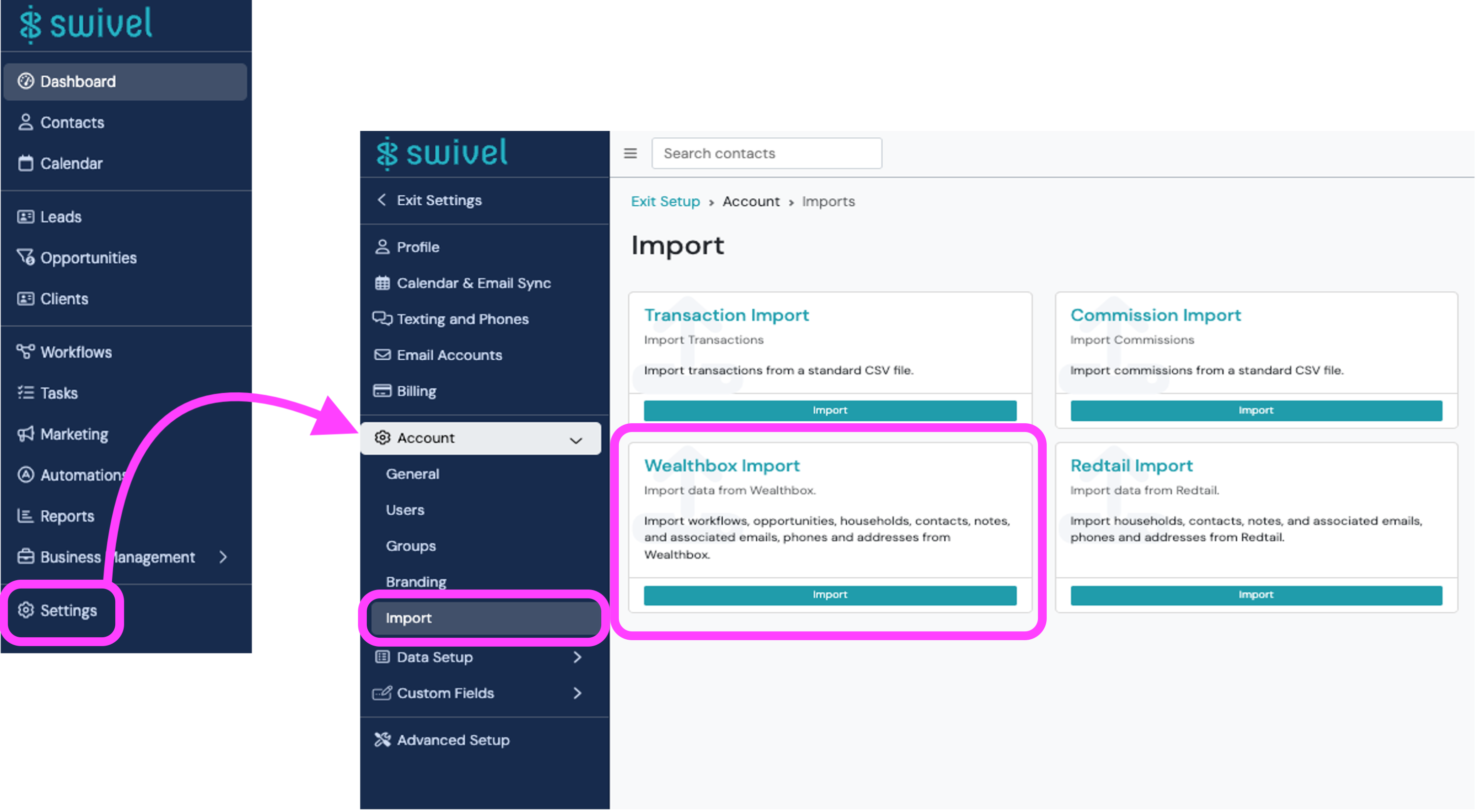The width and height of the screenshot is (1478, 812).
Task: Click the hamburger menu icon beside search
Action: pyautogui.click(x=631, y=153)
